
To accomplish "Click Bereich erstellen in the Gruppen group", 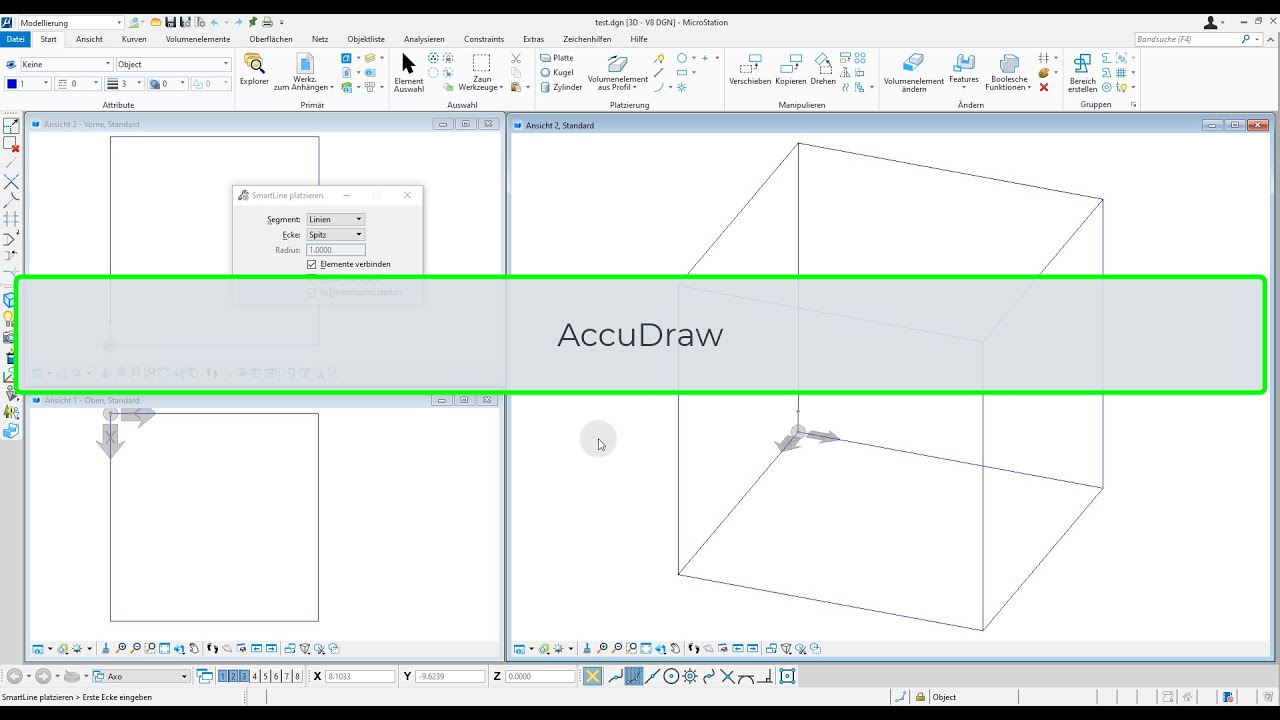I will [x=1082, y=73].
